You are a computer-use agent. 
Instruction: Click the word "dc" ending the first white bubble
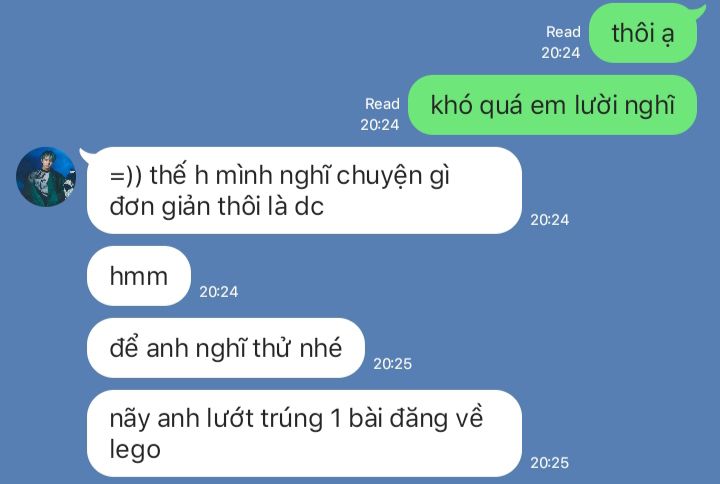[x=309, y=207]
